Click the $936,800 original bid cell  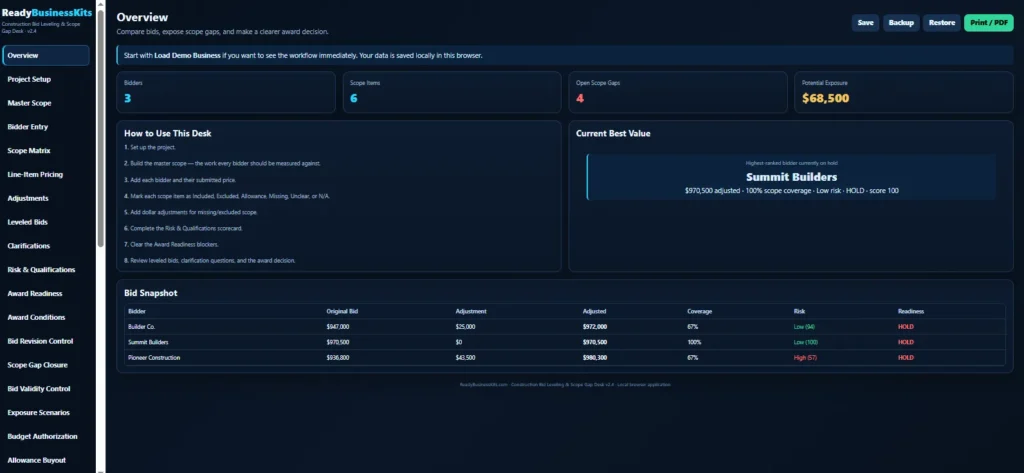(338, 358)
